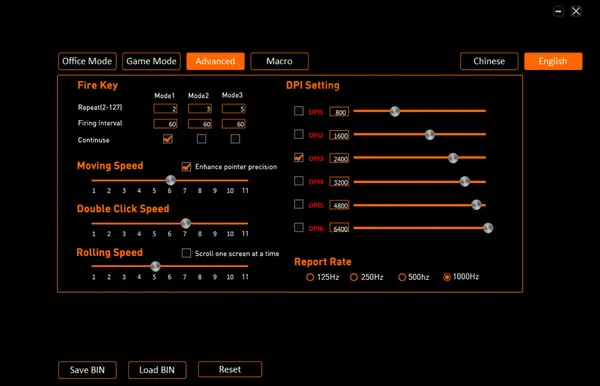The height and width of the screenshot is (386, 600).
Task: Select 500hz report rate
Action: tap(402, 277)
